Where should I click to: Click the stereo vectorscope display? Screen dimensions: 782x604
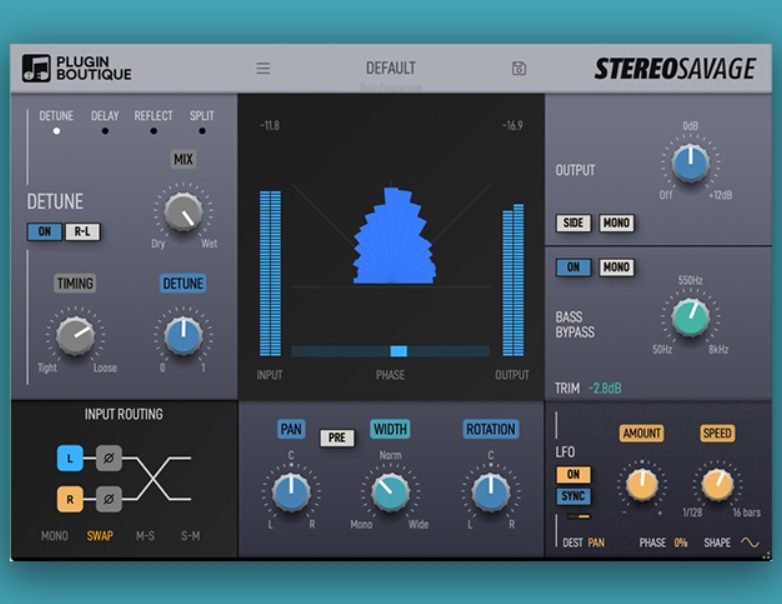tap(391, 234)
